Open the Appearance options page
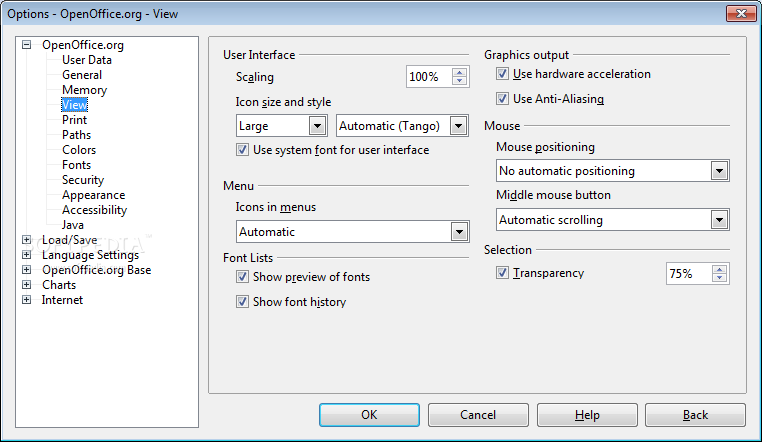762x442 pixels. 93,195
